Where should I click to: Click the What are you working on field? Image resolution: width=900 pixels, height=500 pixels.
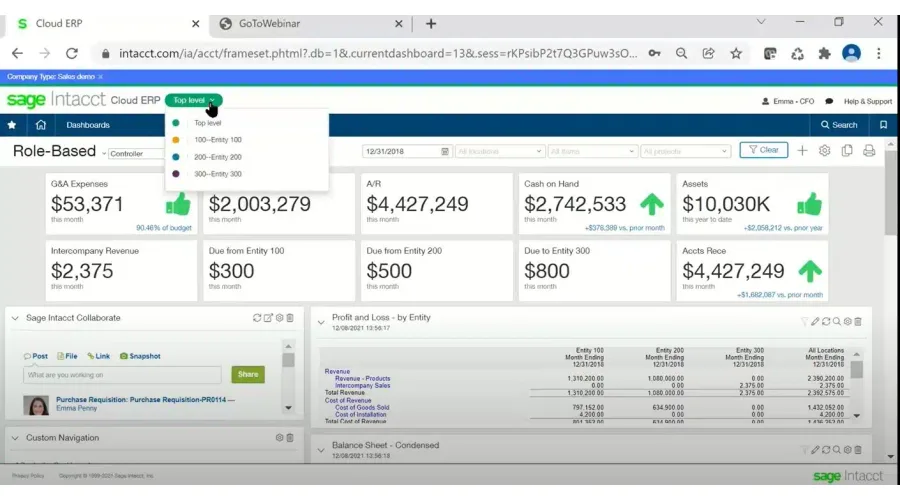click(x=122, y=375)
